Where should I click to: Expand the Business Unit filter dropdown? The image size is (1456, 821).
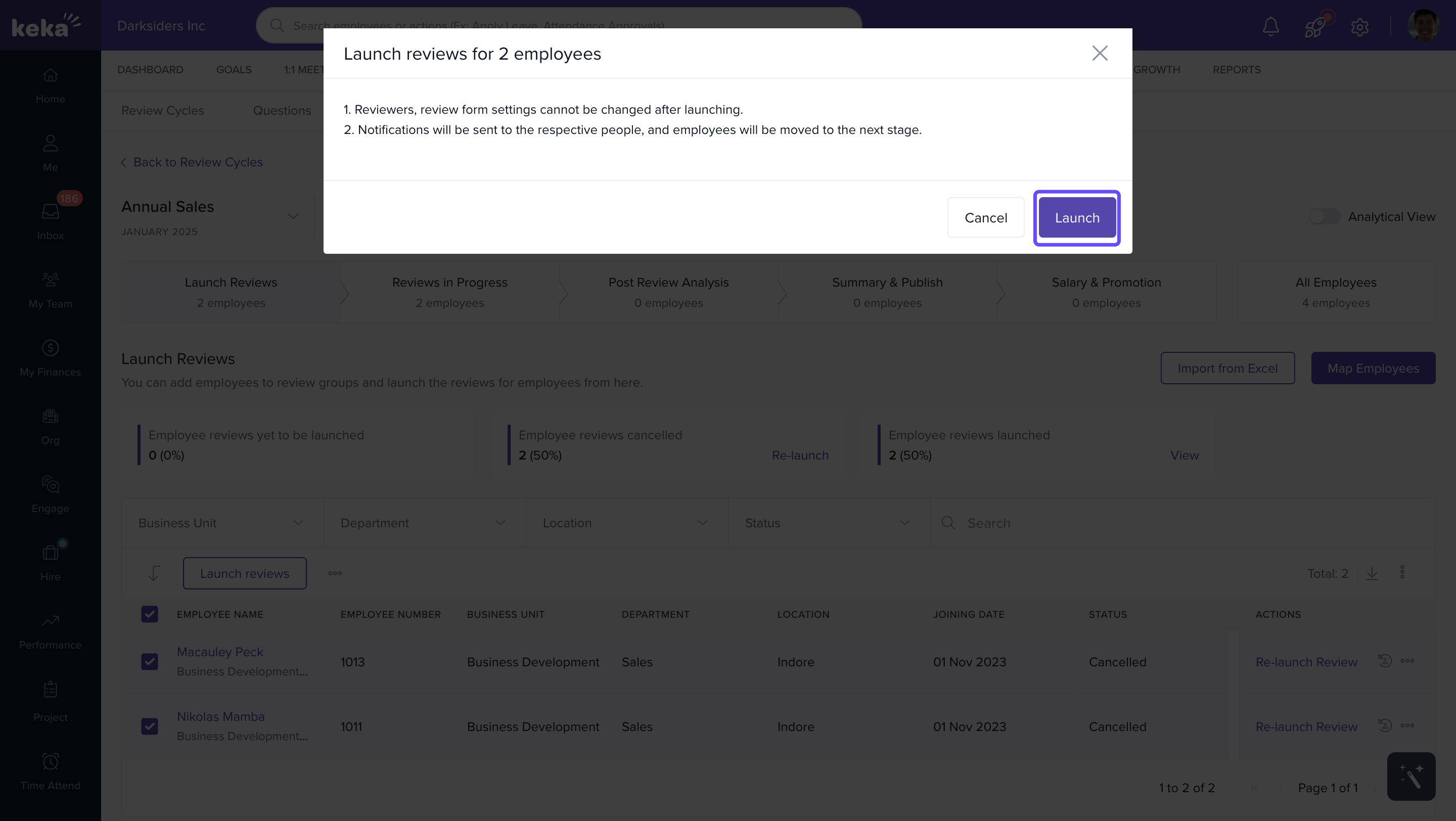point(221,523)
